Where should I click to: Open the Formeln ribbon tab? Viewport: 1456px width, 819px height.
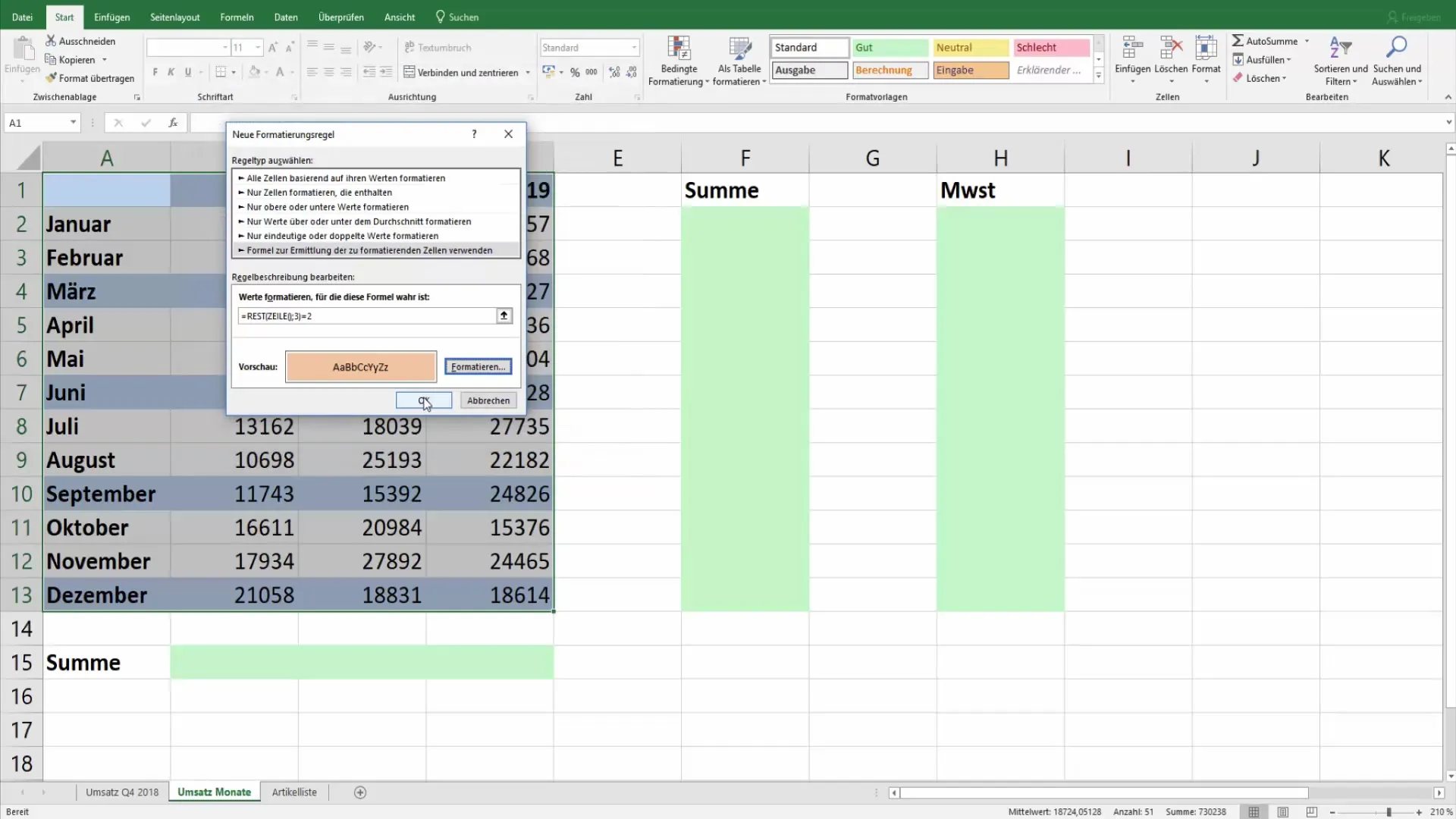click(x=237, y=17)
